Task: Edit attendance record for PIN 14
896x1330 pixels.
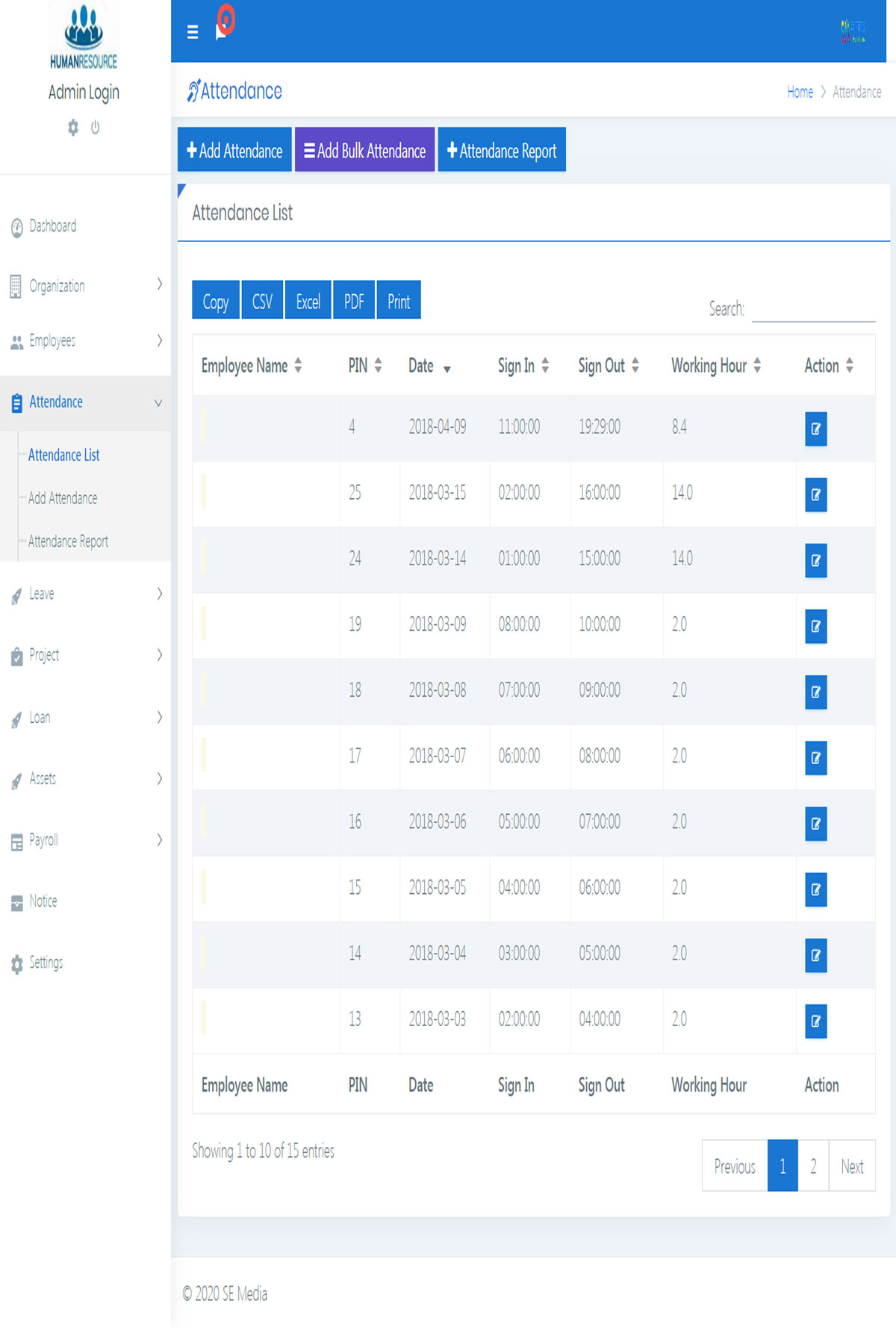Action: coord(815,955)
